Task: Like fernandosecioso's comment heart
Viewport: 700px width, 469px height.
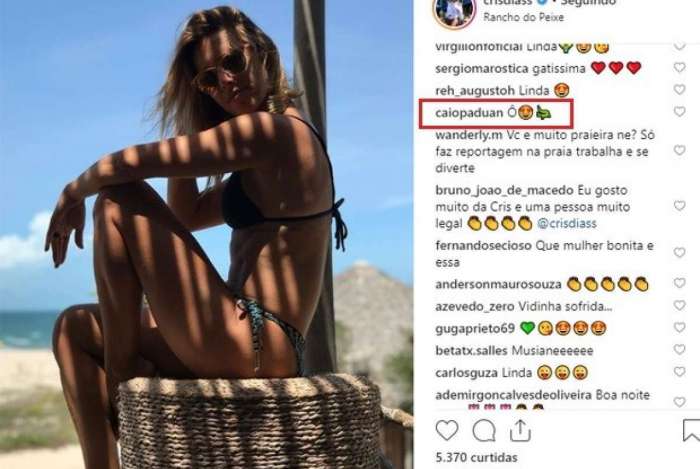Action: point(679,253)
